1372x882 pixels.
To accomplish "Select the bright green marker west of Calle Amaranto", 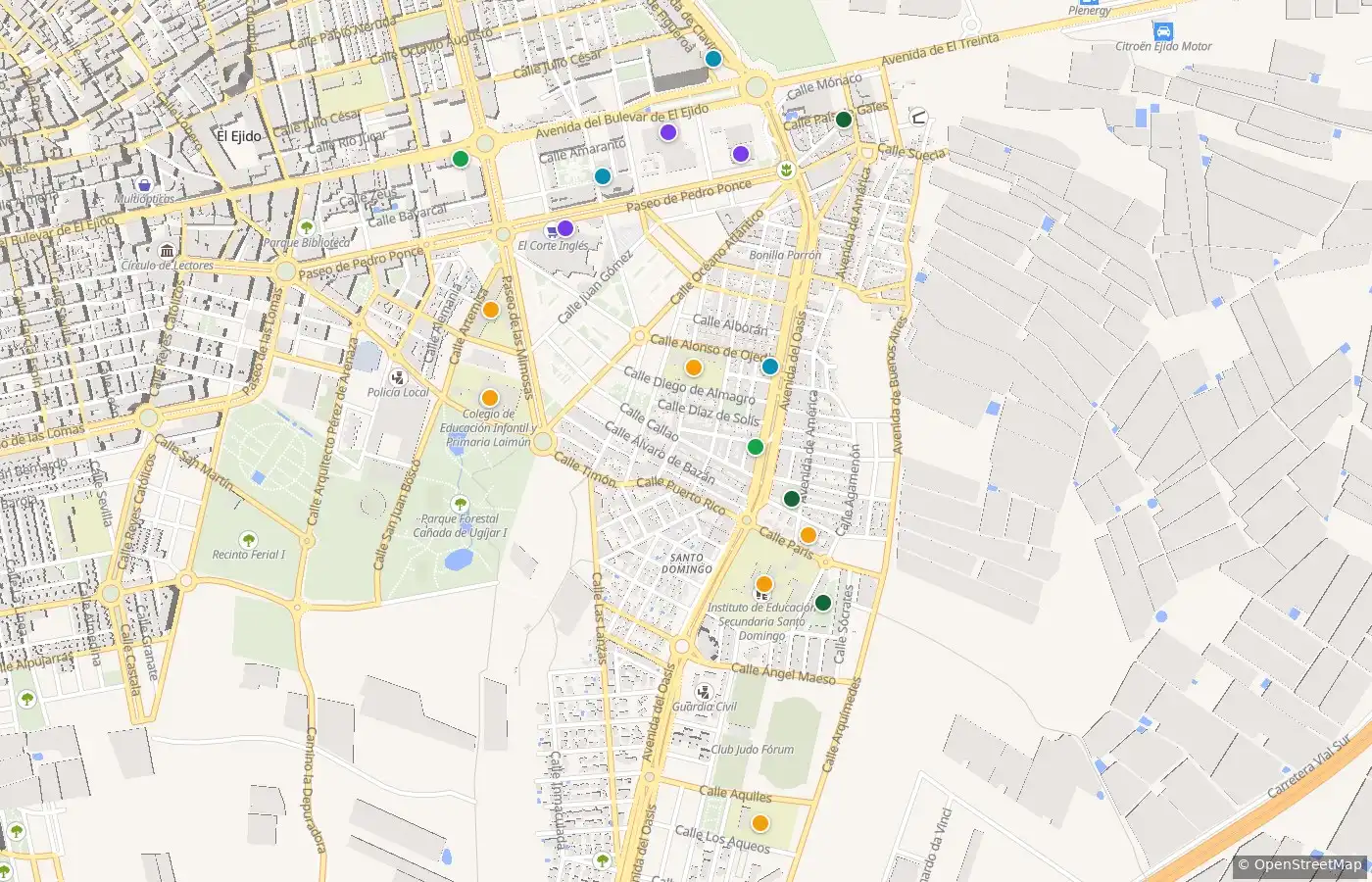I will click(x=461, y=159).
